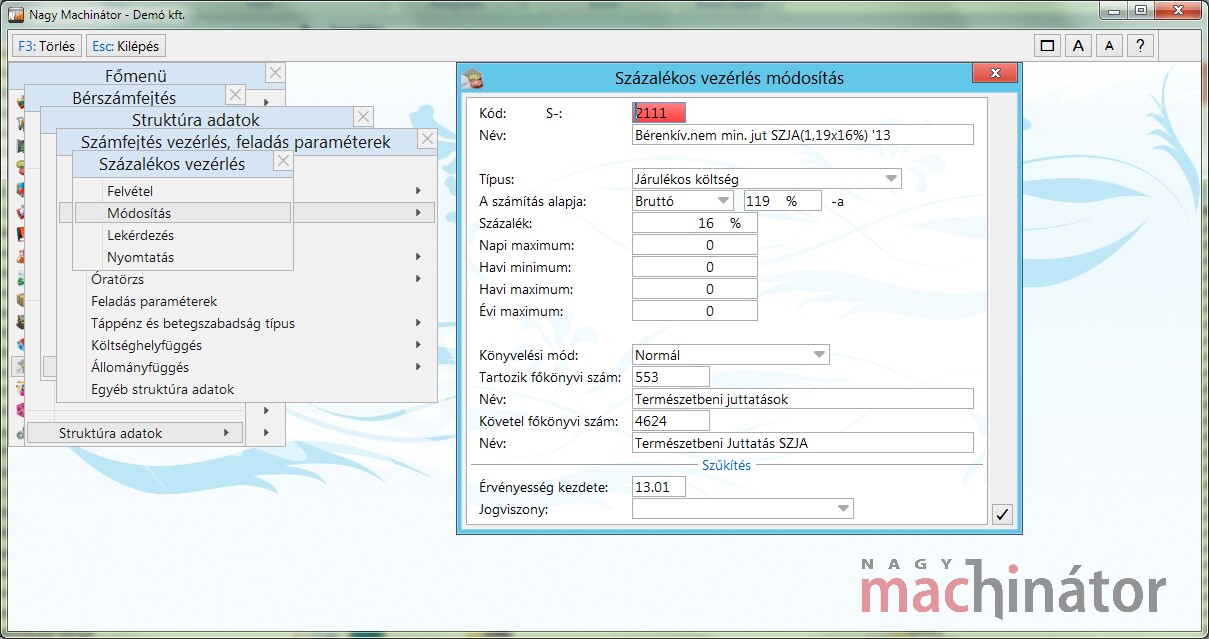The height and width of the screenshot is (639, 1209).
Task: Expand the Óratörzs submenu arrow
Action: pyautogui.click(x=418, y=279)
